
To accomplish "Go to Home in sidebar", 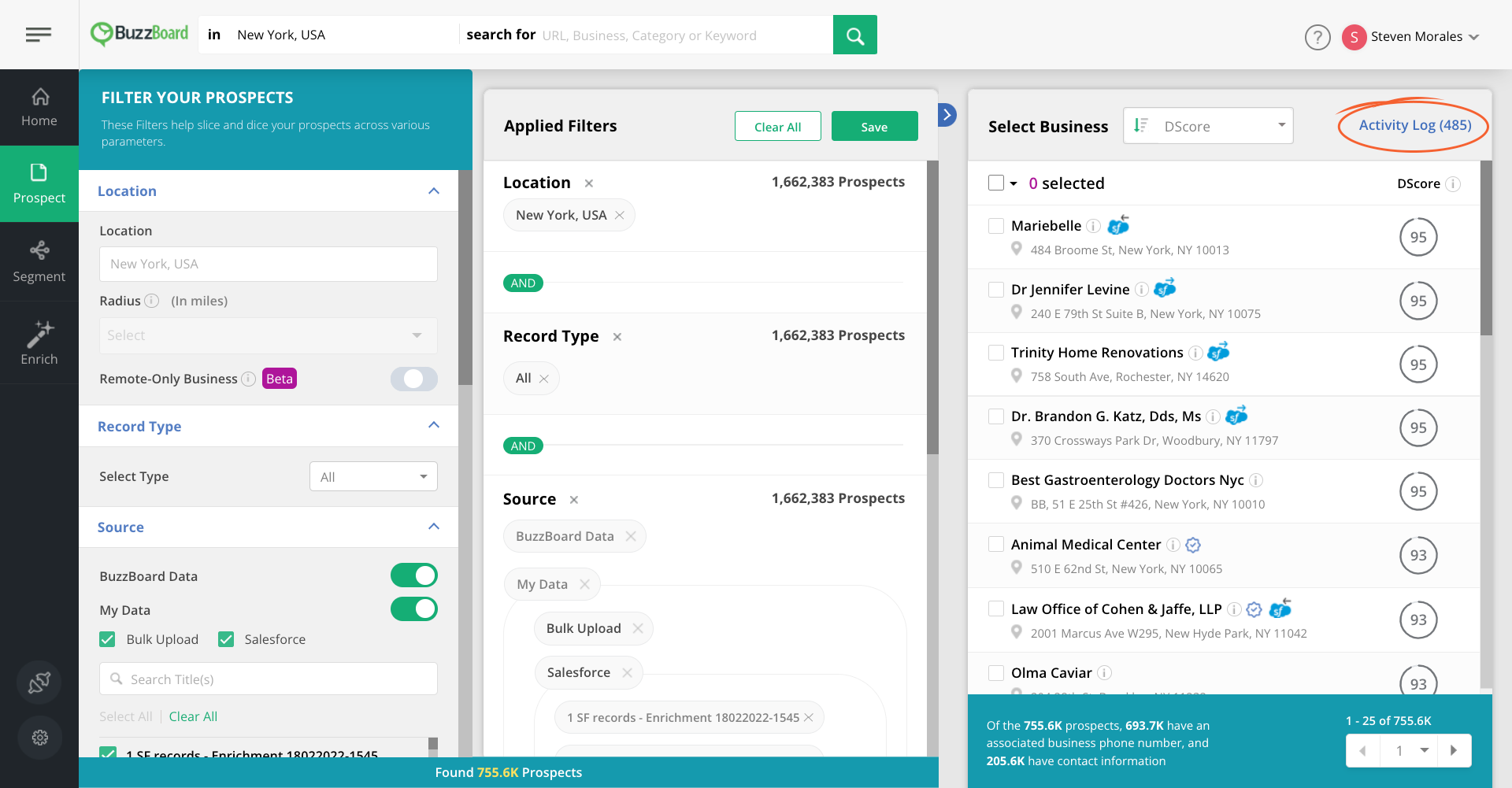I will tap(39, 107).
